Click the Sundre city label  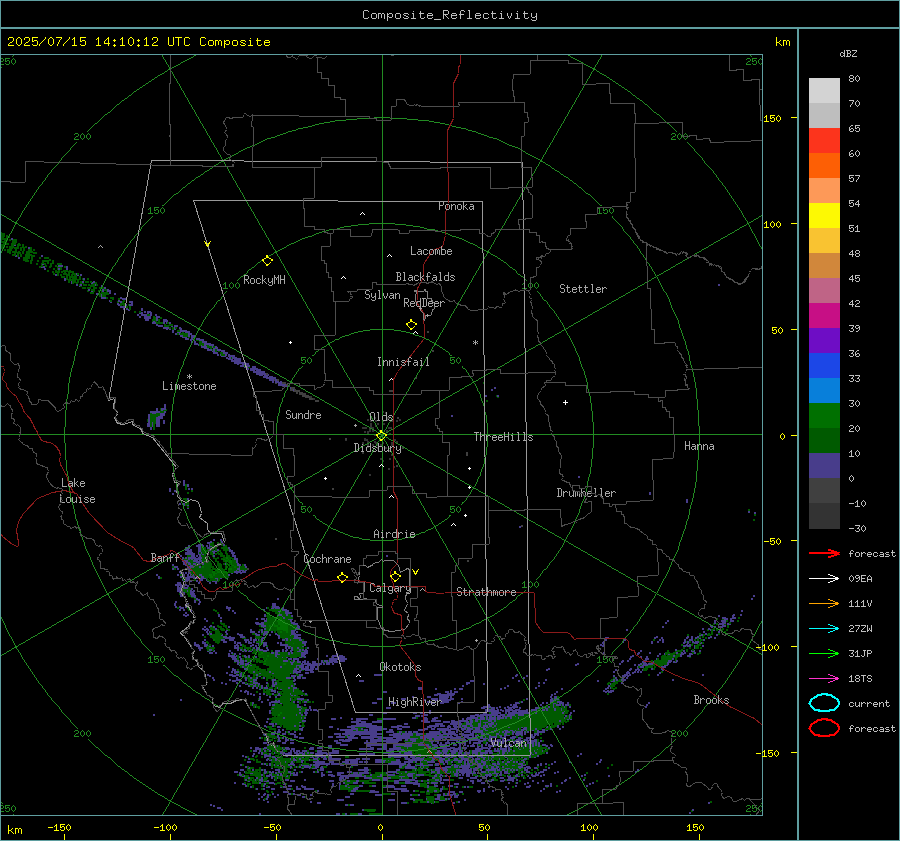point(303,414)
